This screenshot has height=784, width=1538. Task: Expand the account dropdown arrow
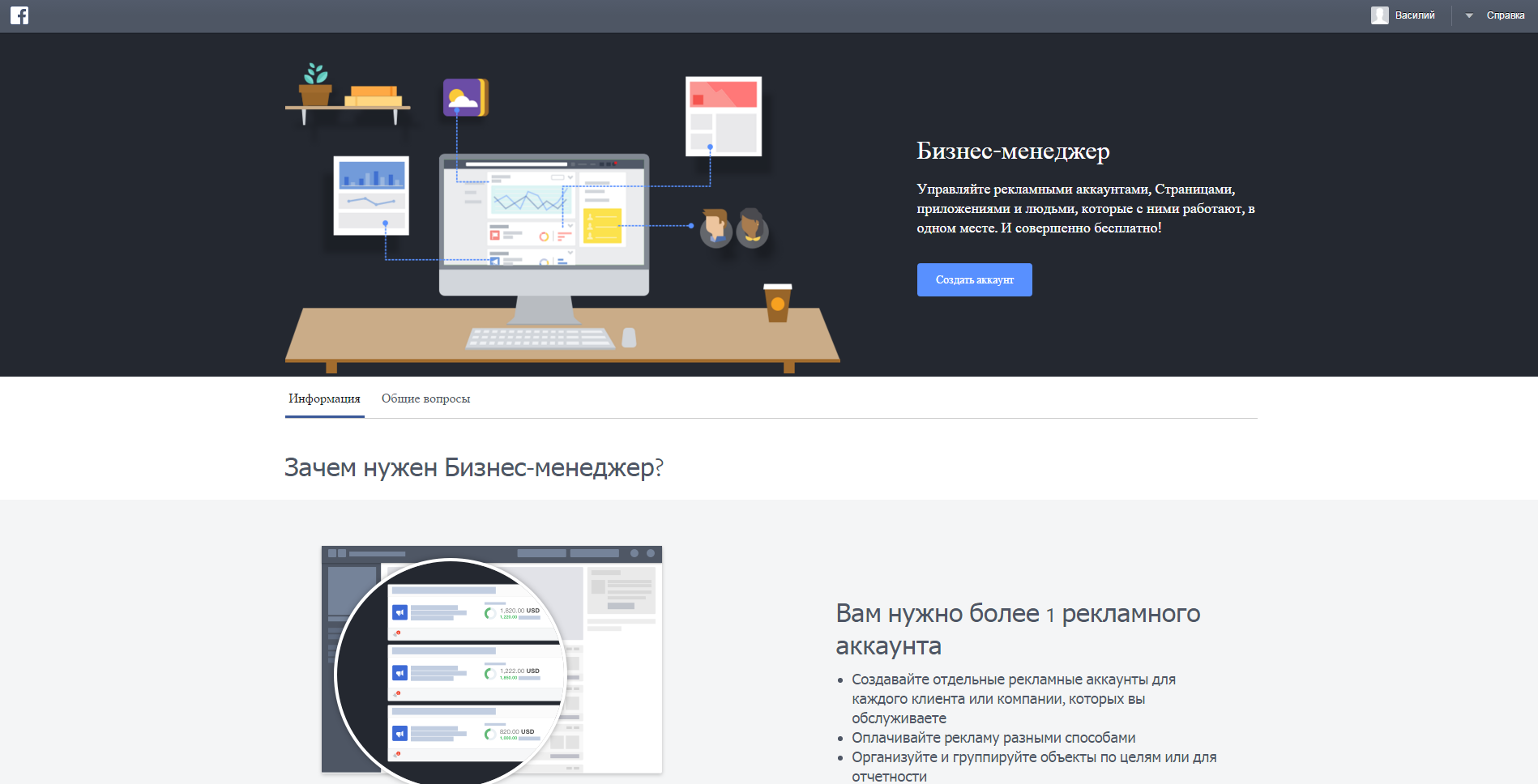pyautogui.click(x=1469, y=15)
